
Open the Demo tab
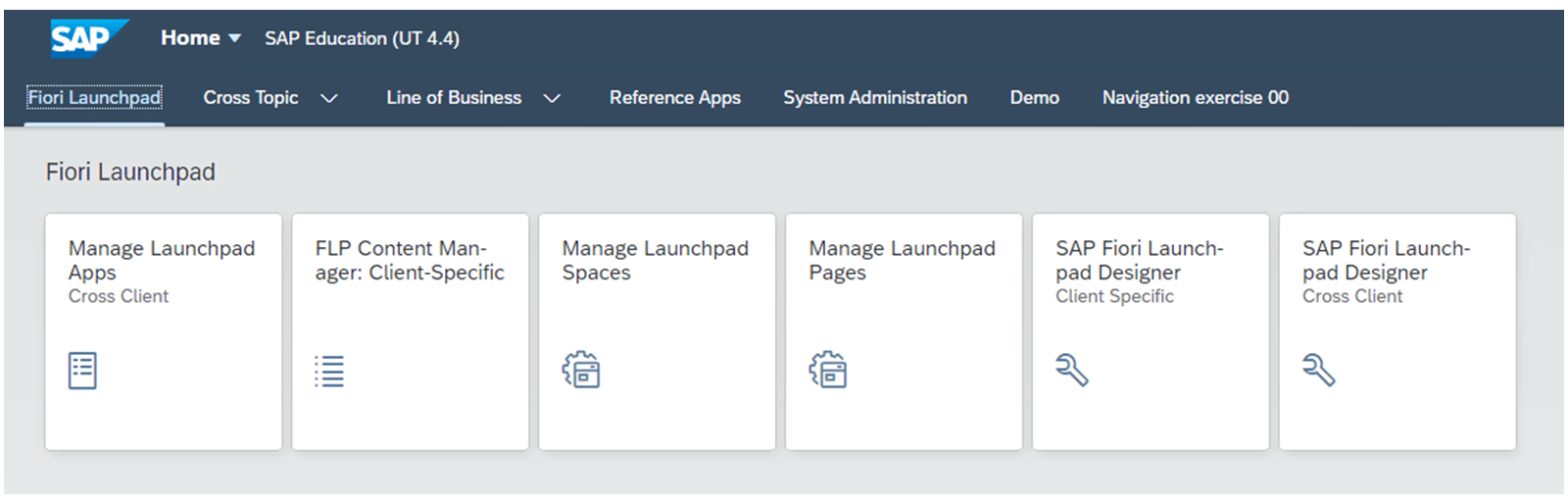[1035, 97]
